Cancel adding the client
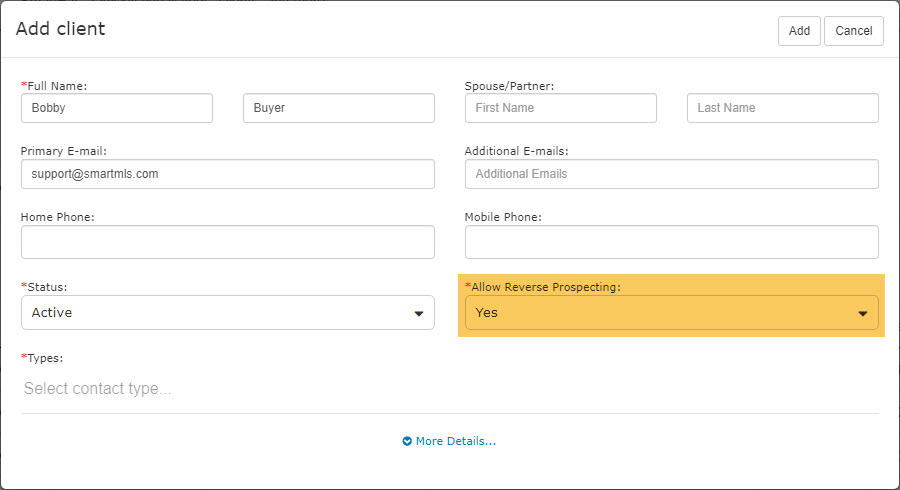The height and width of the screenshot is (490, 900). [x=854, y=31]
